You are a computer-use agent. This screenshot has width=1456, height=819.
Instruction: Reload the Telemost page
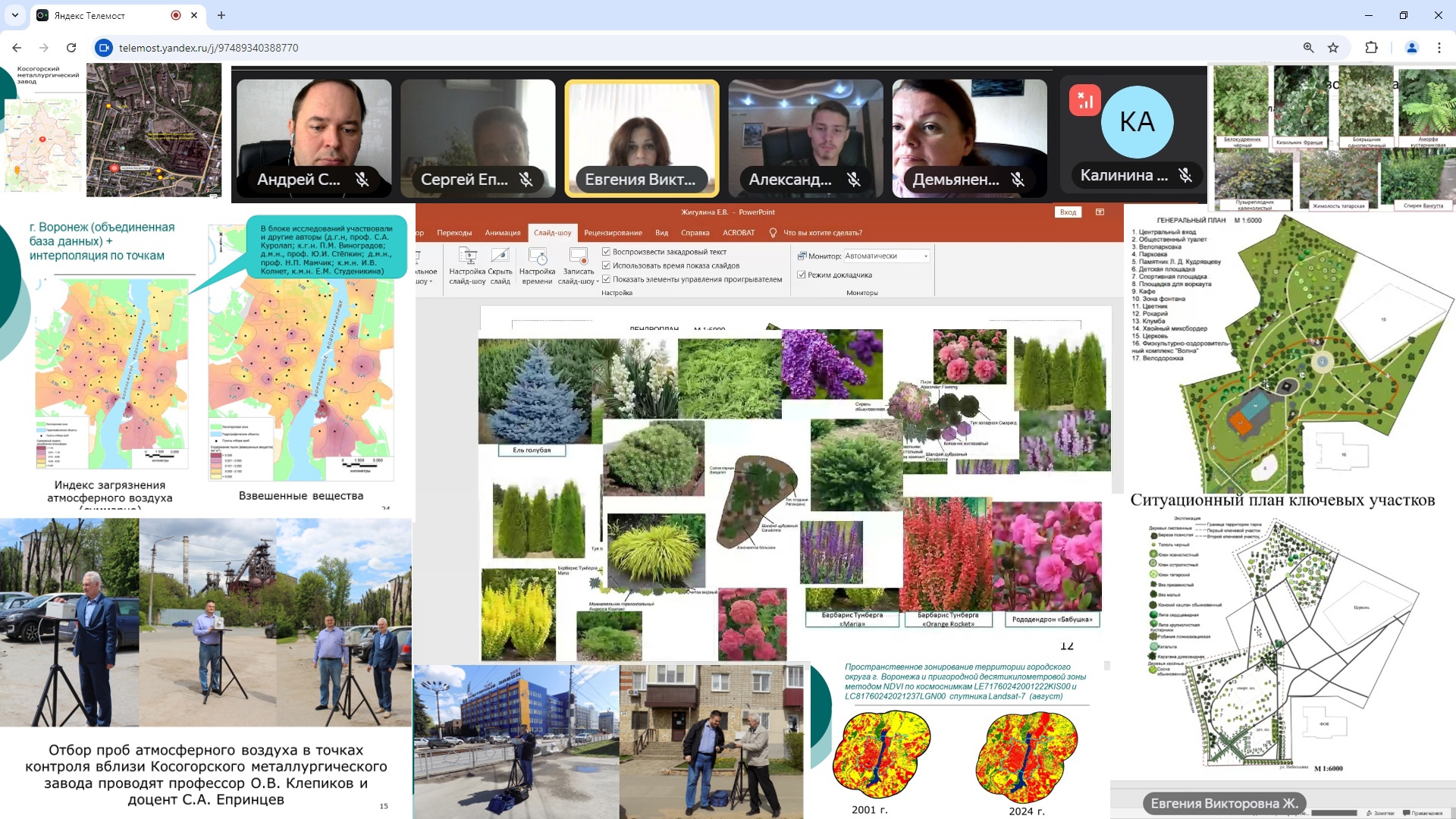point(71,48)
